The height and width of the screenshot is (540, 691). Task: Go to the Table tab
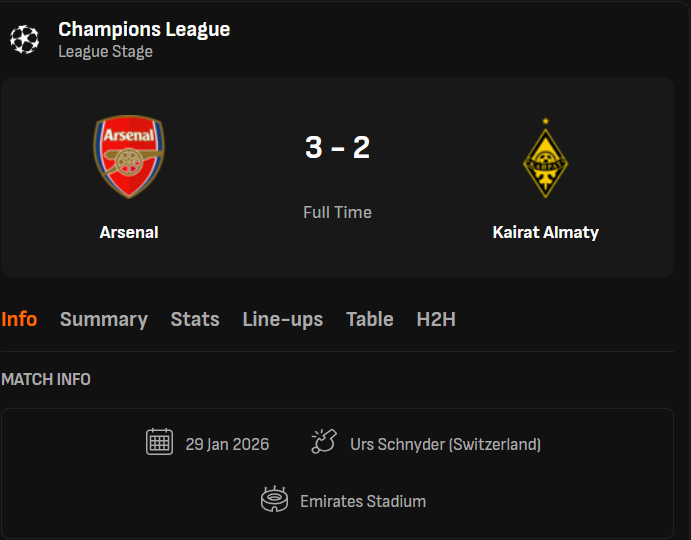click(369, 319)
